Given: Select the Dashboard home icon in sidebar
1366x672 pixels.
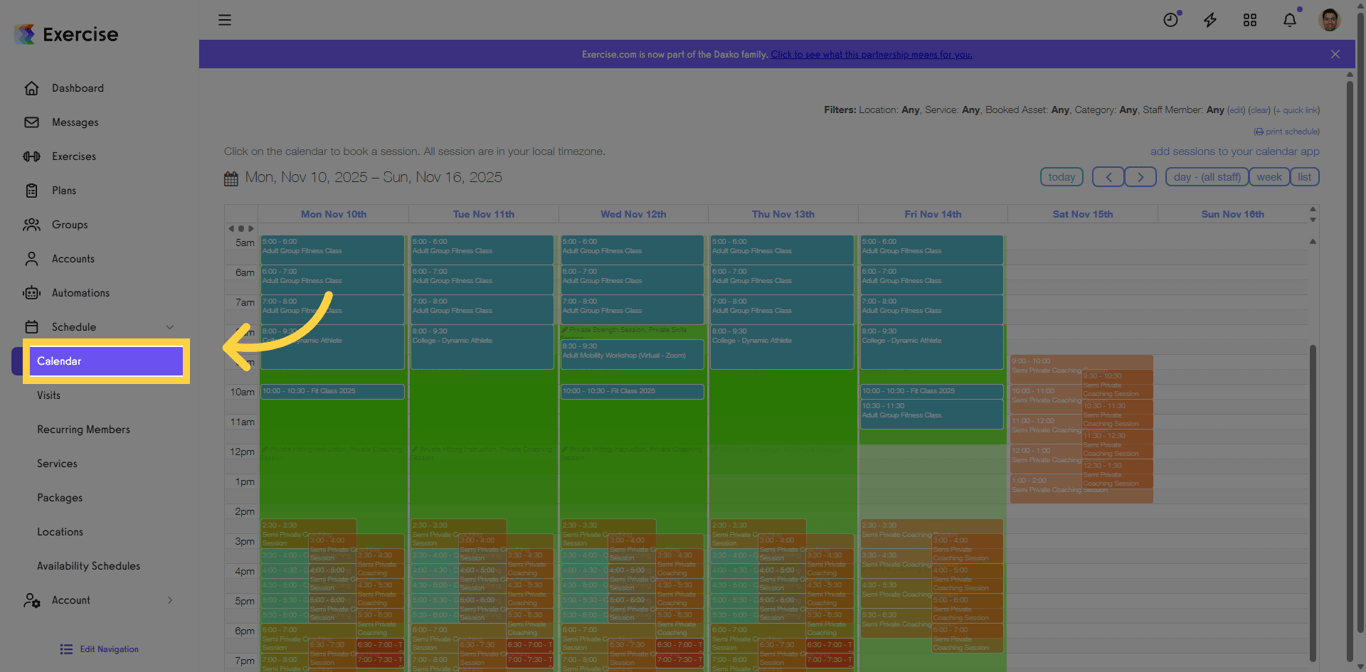Looking at the screenshot, I should [x=33, y=88].
